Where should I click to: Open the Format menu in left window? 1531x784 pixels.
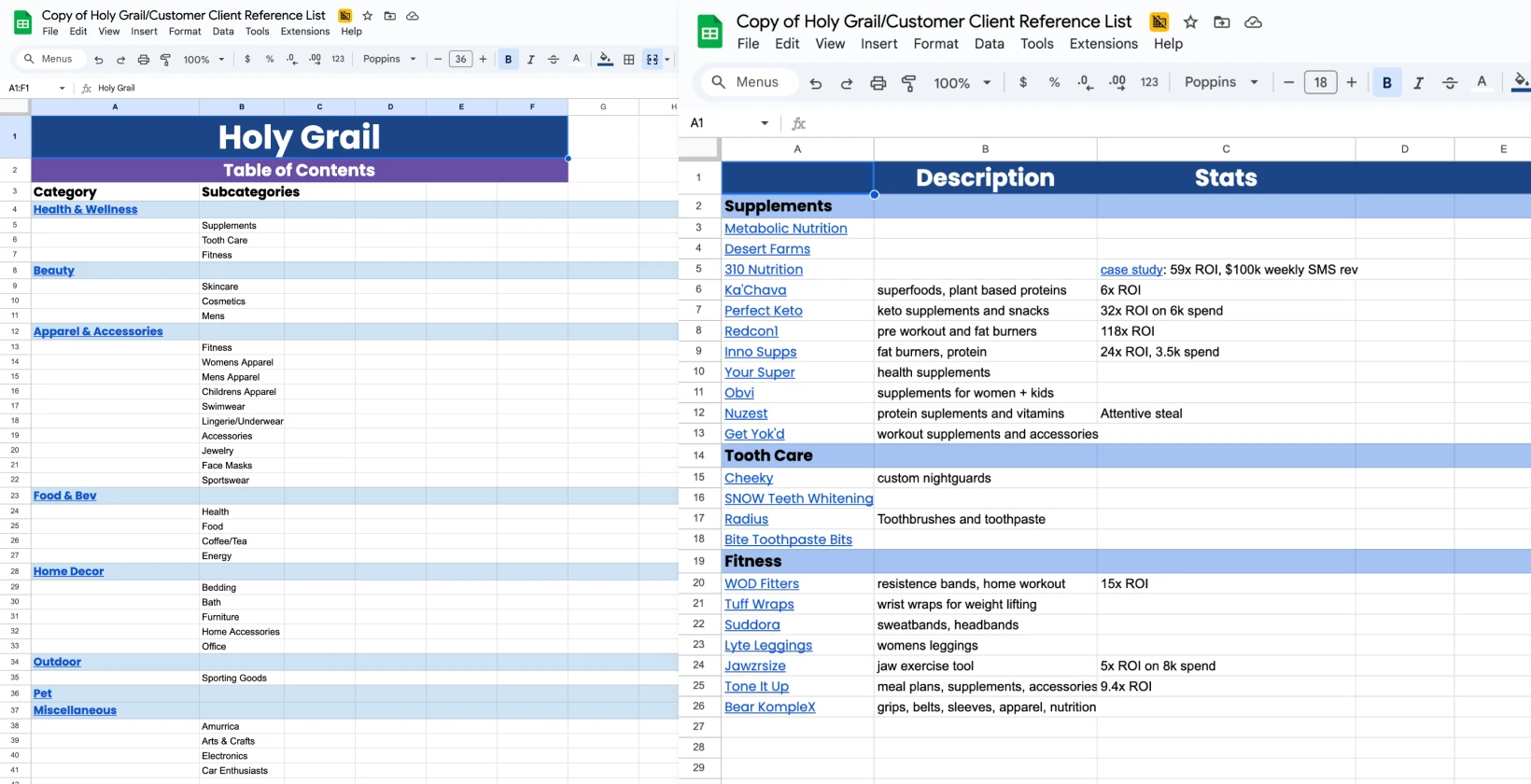pyautogui.click(x=185, y=32)
